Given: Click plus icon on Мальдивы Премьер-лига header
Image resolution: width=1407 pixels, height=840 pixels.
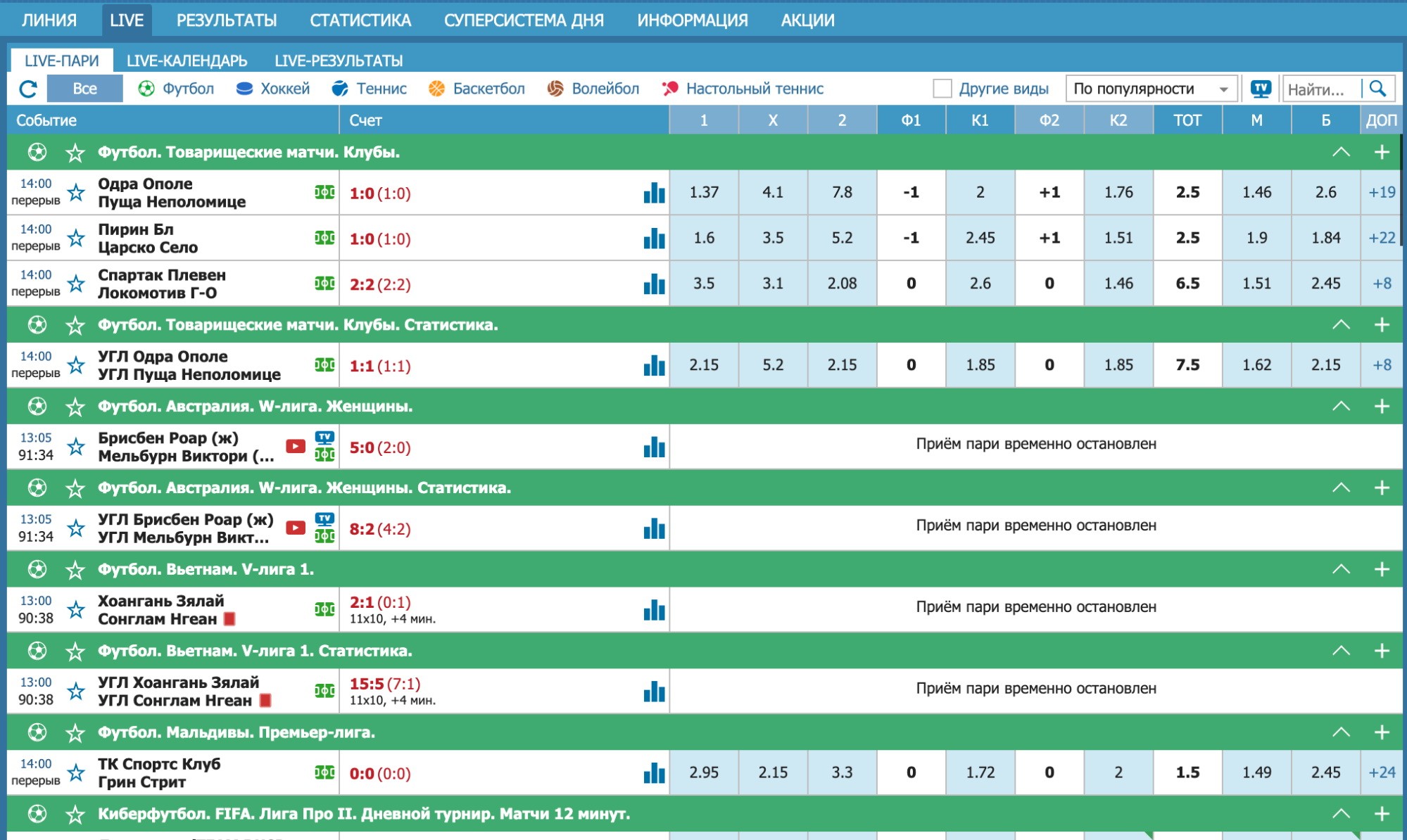Looking at the screenshot, I should [1381, 732].
